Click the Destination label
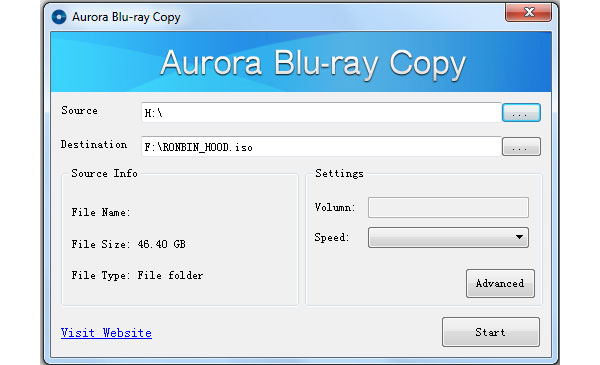 tap(94, 145)
